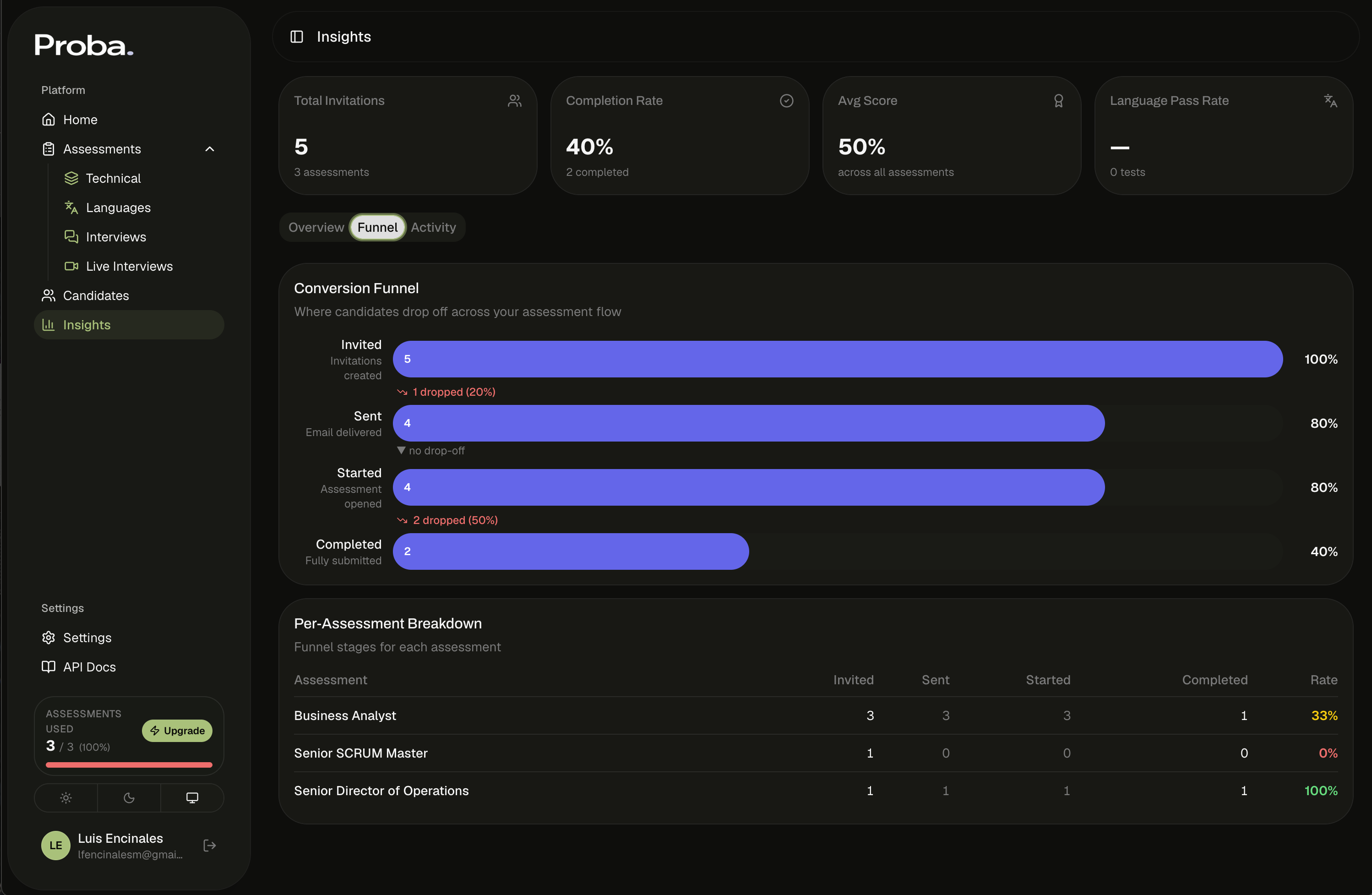Click the trending-down icon beside 2 dropped

[403, 520]
